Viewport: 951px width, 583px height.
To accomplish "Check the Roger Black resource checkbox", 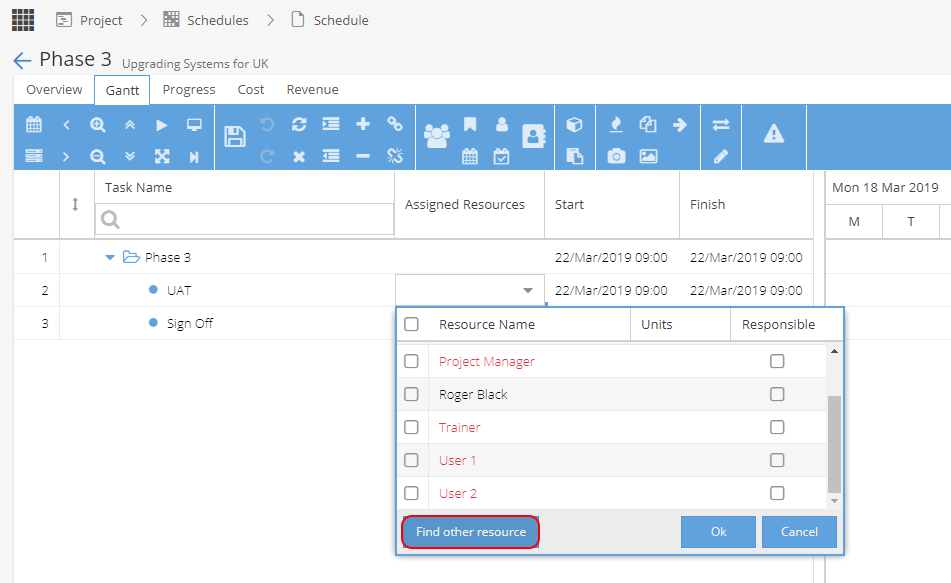I will [411, 394].
